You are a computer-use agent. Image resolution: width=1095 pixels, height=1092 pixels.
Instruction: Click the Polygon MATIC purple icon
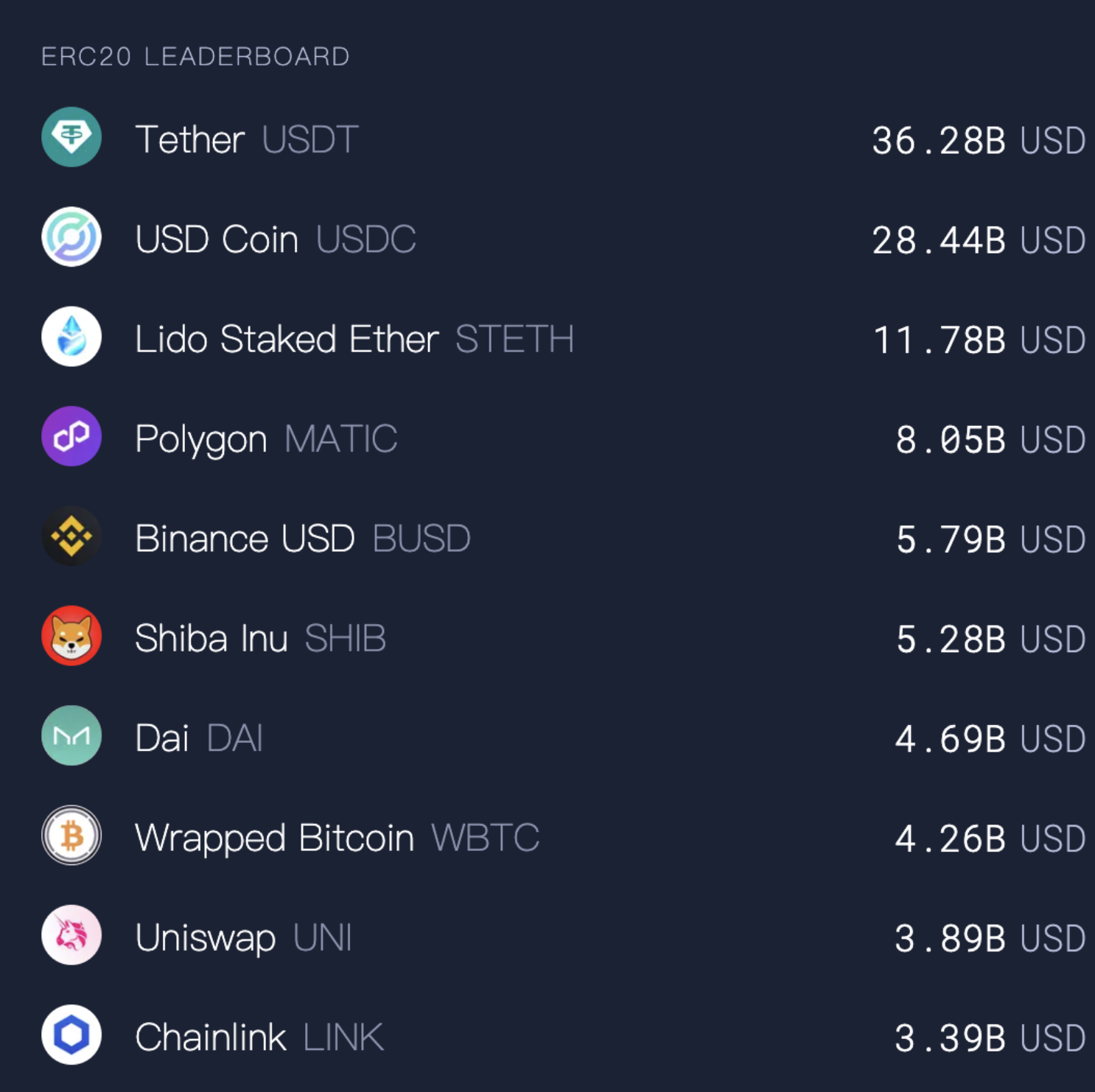click(x=71, y=438)
